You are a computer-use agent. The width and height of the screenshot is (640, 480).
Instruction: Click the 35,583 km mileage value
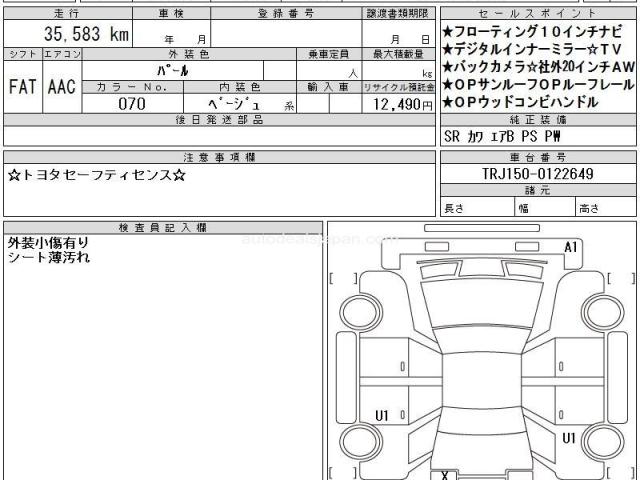coord(86,34)
